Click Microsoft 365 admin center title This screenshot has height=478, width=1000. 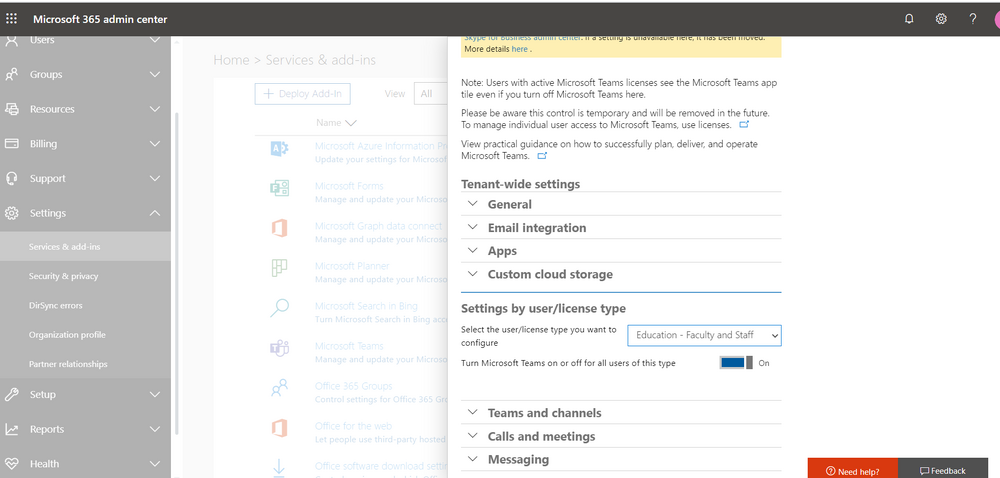[100, 19]
